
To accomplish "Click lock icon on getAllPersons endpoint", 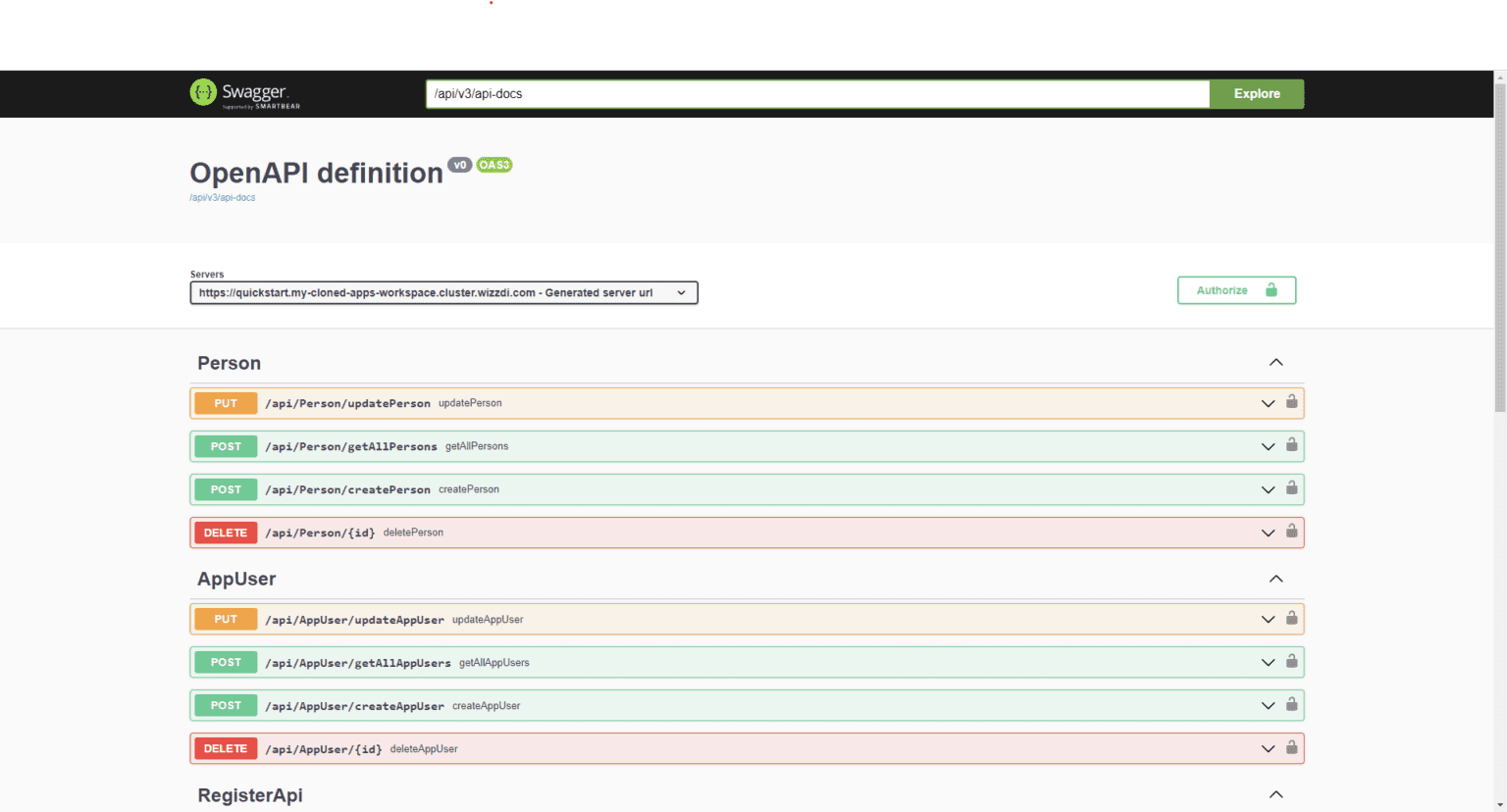I will click(1291, 445).
